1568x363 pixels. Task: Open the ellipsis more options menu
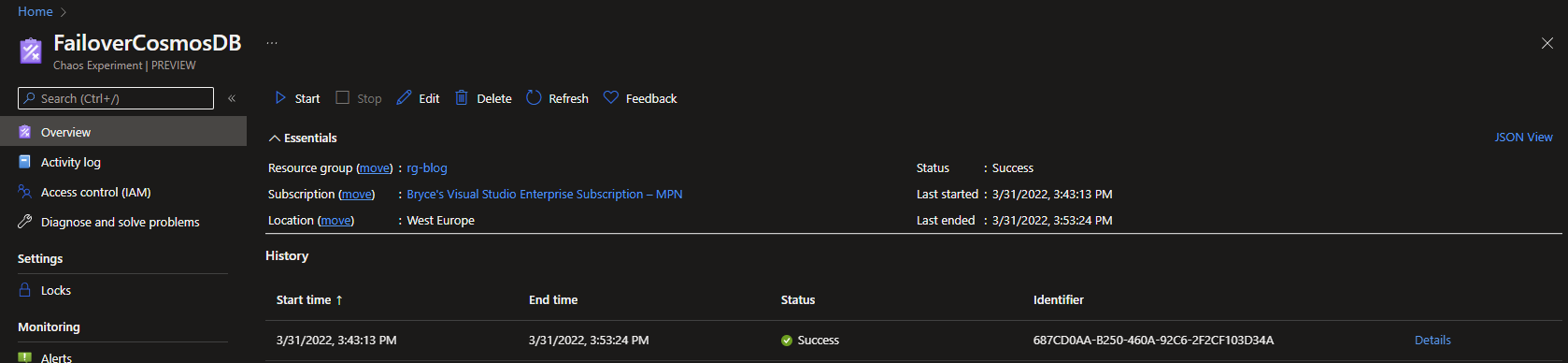pyautogui.click(x=272, y=43)
